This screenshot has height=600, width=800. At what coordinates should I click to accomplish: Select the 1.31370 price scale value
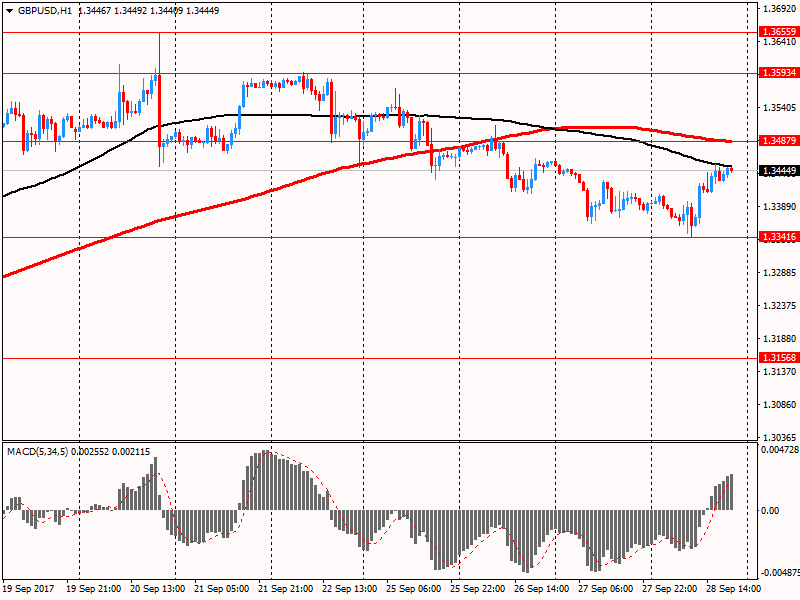pos(780,372)
